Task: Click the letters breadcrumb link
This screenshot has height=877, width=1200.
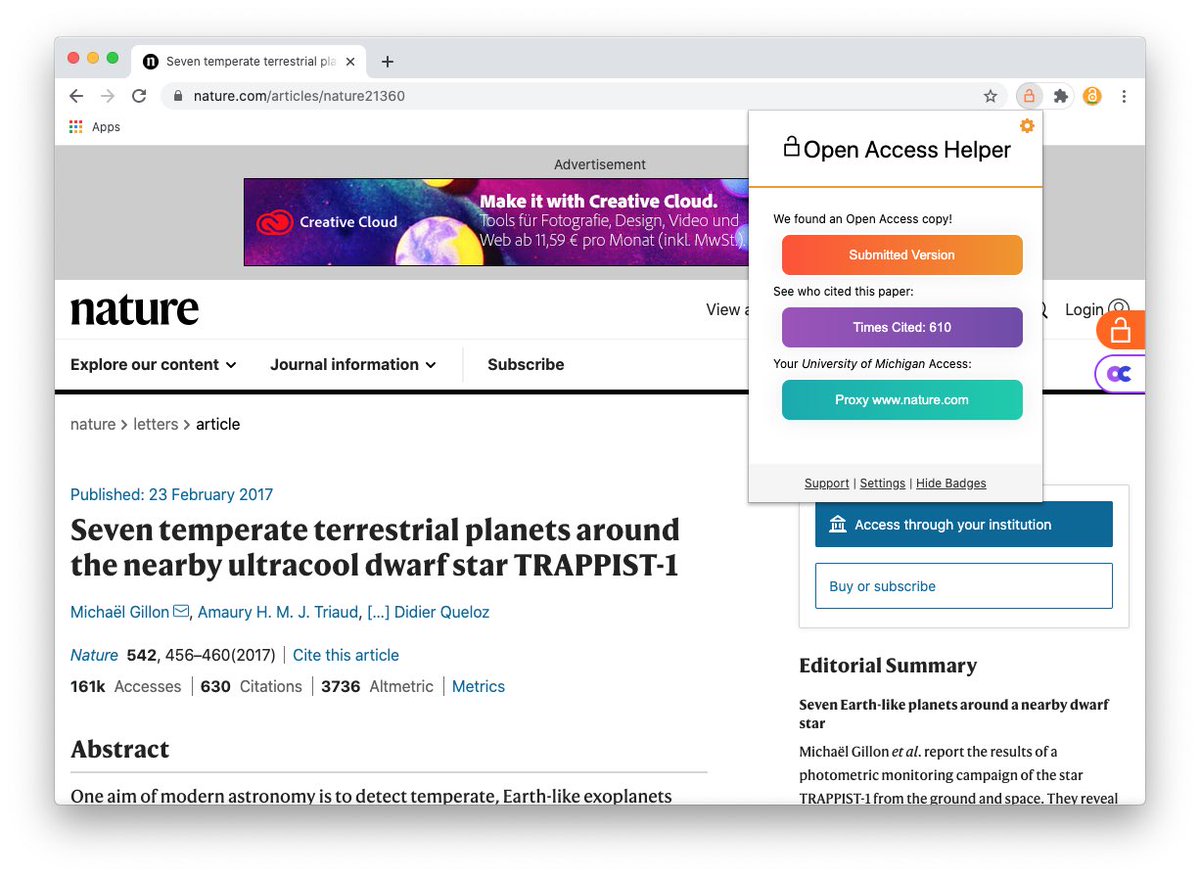Action: point(156,424)
